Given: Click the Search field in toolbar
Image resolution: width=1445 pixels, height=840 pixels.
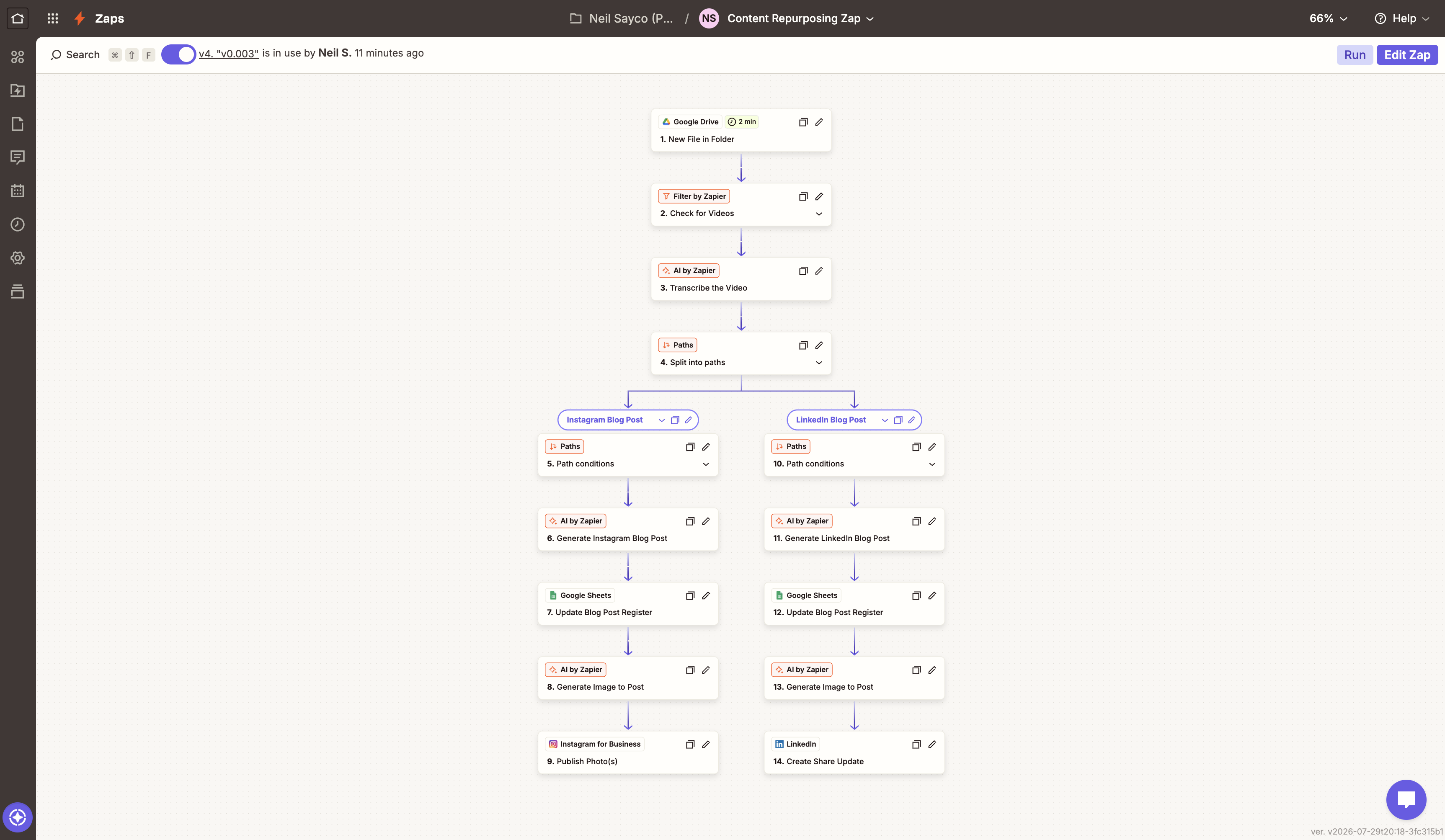Looking at the screenshot, I should point(75,54).
